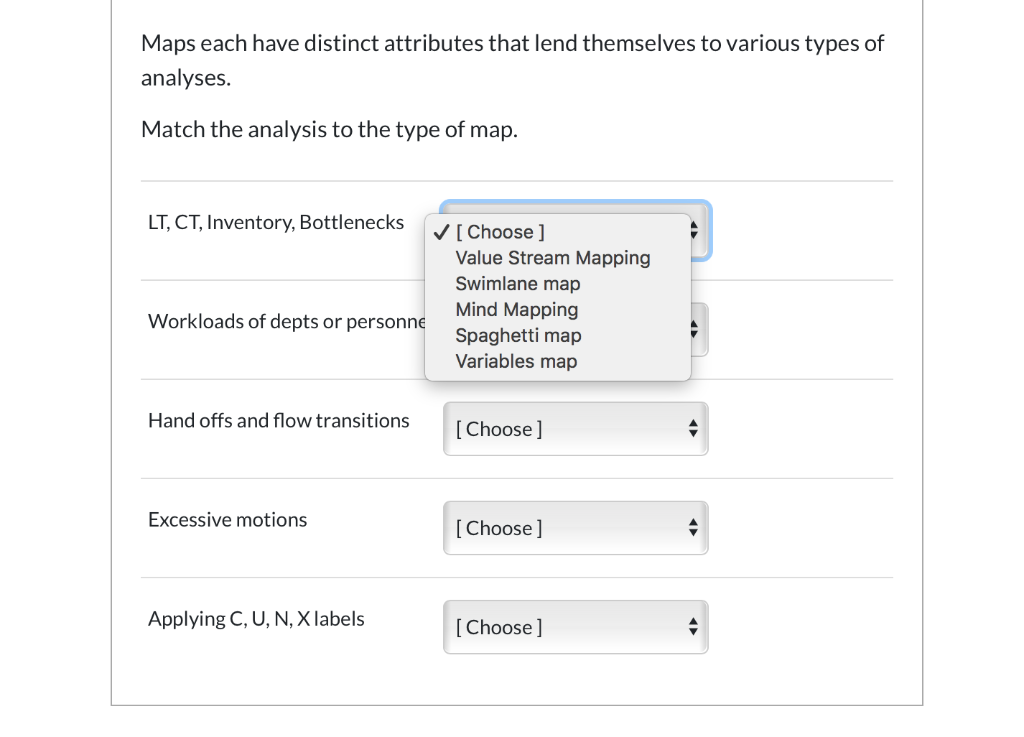The image size is (1024, 737).
Task: Open the dropdown beside "Applying C, U, N, X labels"
Action: [x=575, y=626]
